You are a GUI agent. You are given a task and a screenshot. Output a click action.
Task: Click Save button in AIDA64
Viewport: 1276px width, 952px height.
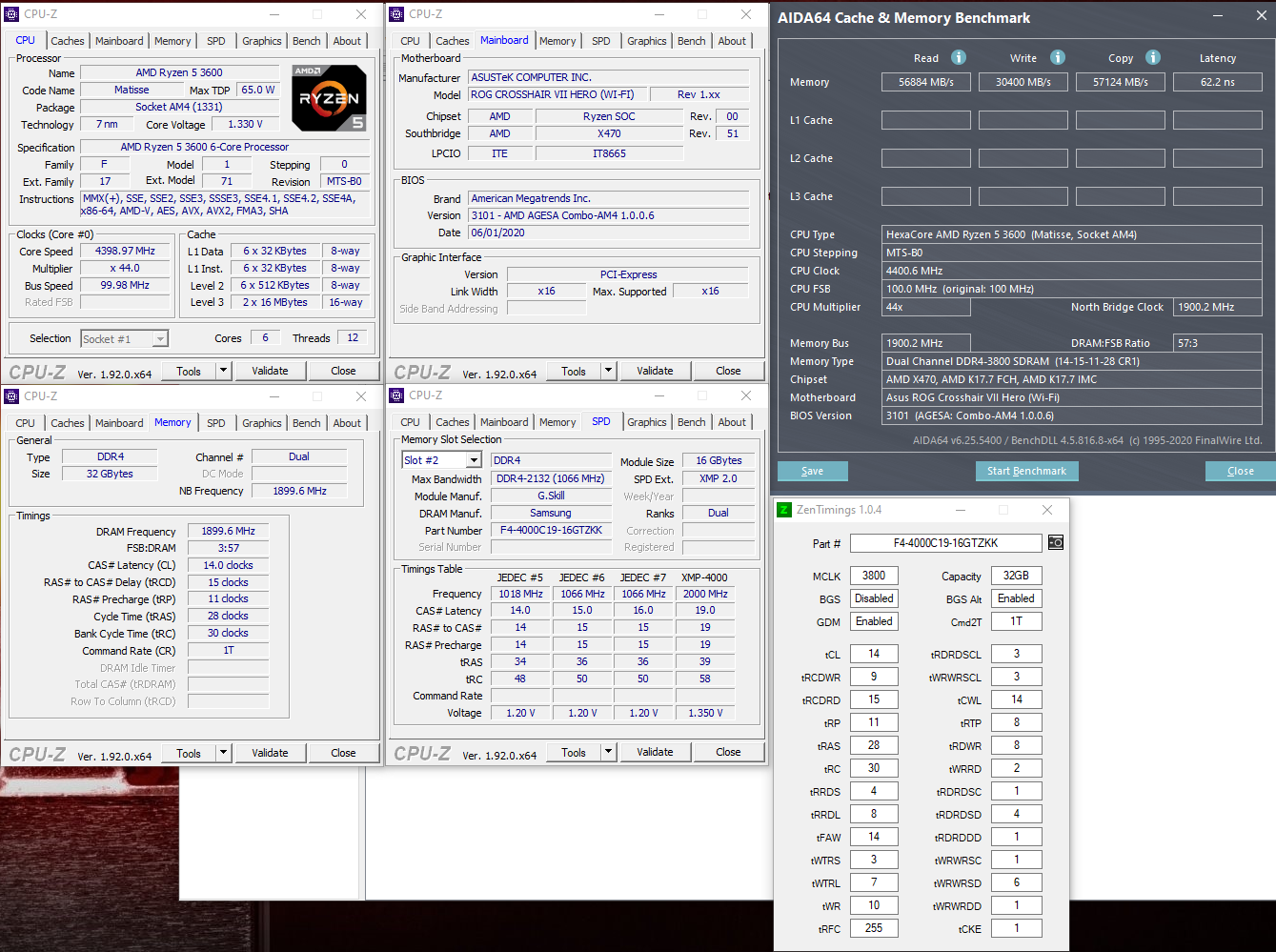(x=813, y=471)
